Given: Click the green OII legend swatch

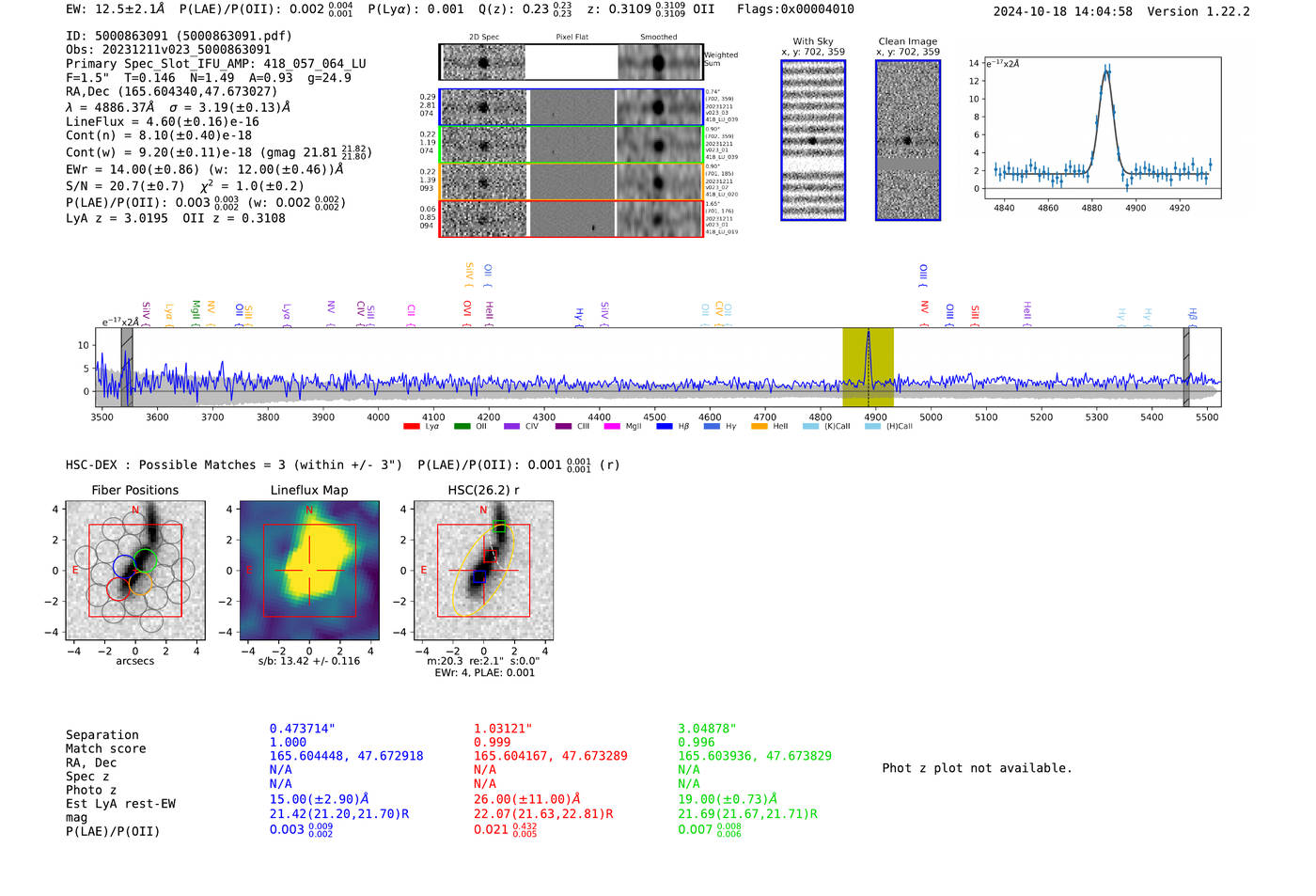Looking at the screenshot, I should [462, 427].
